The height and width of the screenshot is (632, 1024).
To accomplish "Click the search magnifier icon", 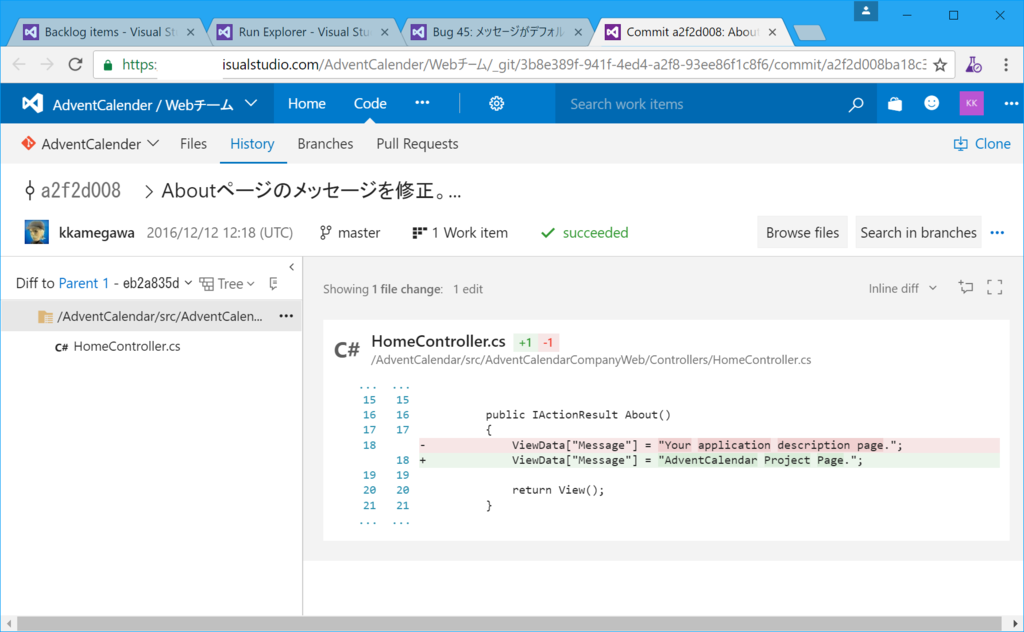I will [856, 104].
